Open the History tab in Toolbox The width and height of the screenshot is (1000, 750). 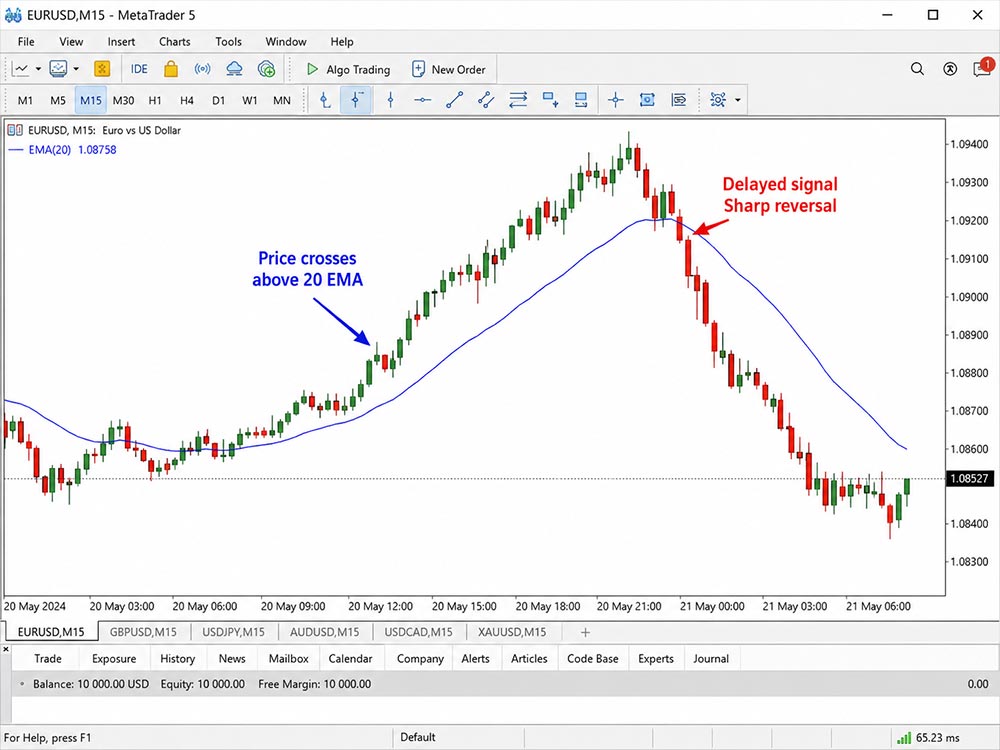click(177, 659)
